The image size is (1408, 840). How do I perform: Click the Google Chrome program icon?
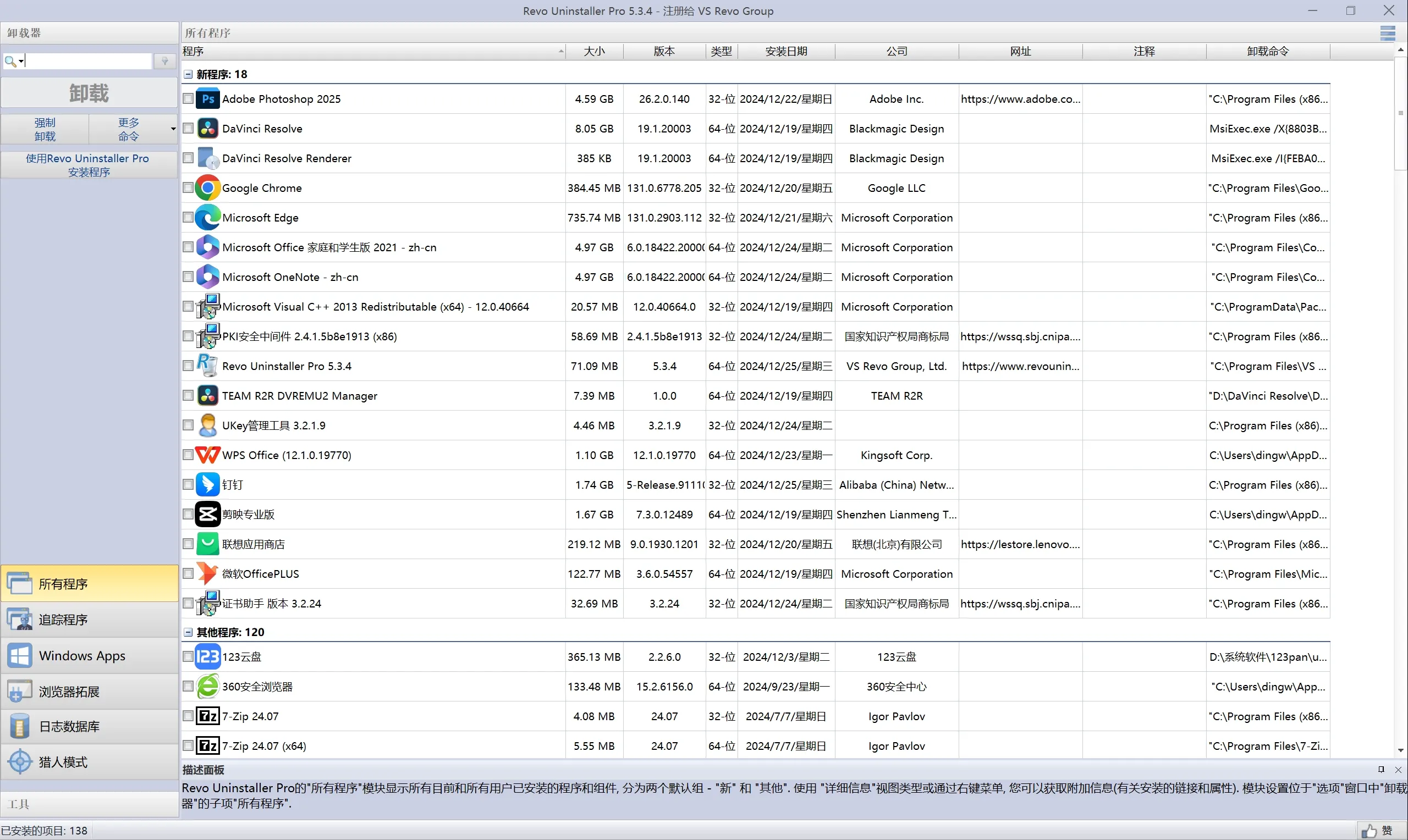[x=207, y=188]
